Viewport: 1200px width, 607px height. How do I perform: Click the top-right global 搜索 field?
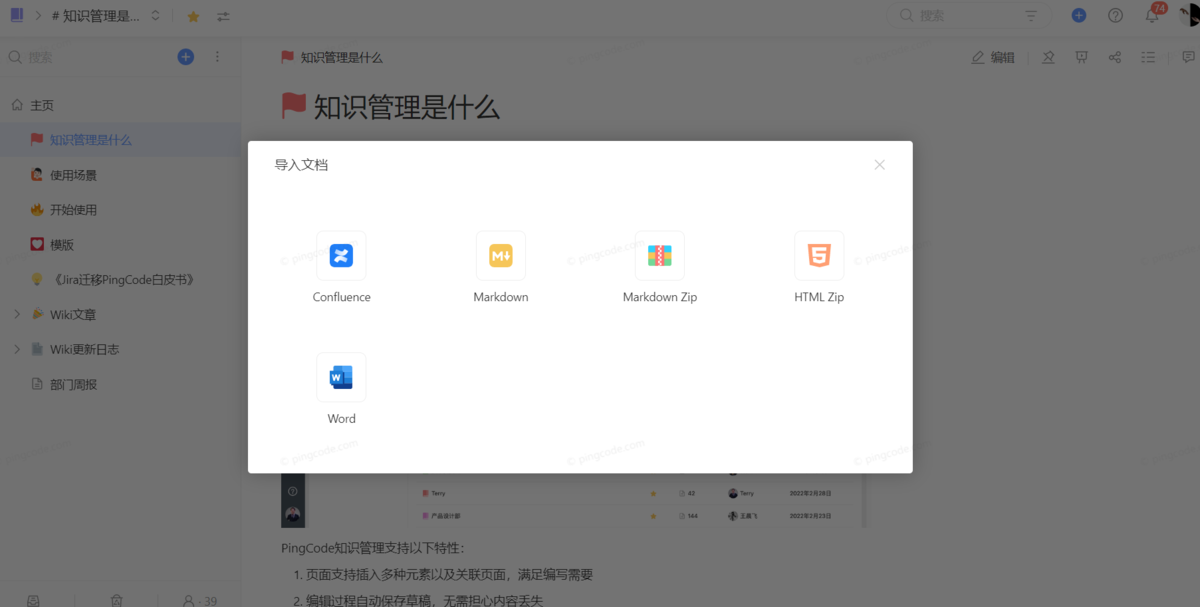pyautogui.click(x=970, y=15)
